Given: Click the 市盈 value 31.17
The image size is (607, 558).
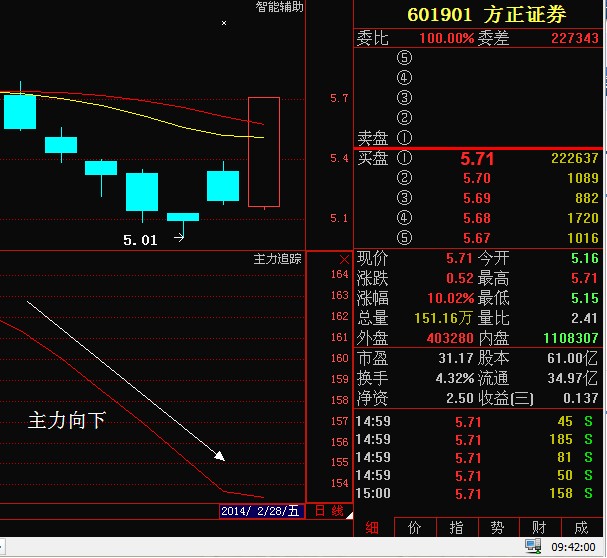Looking at the screenshot, I should (456, 359).
